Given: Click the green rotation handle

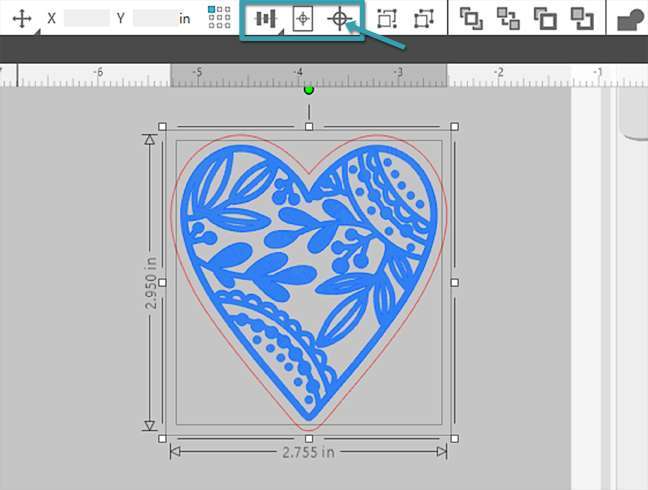Looking at the screenshot, I should click(x=309, y=90).
